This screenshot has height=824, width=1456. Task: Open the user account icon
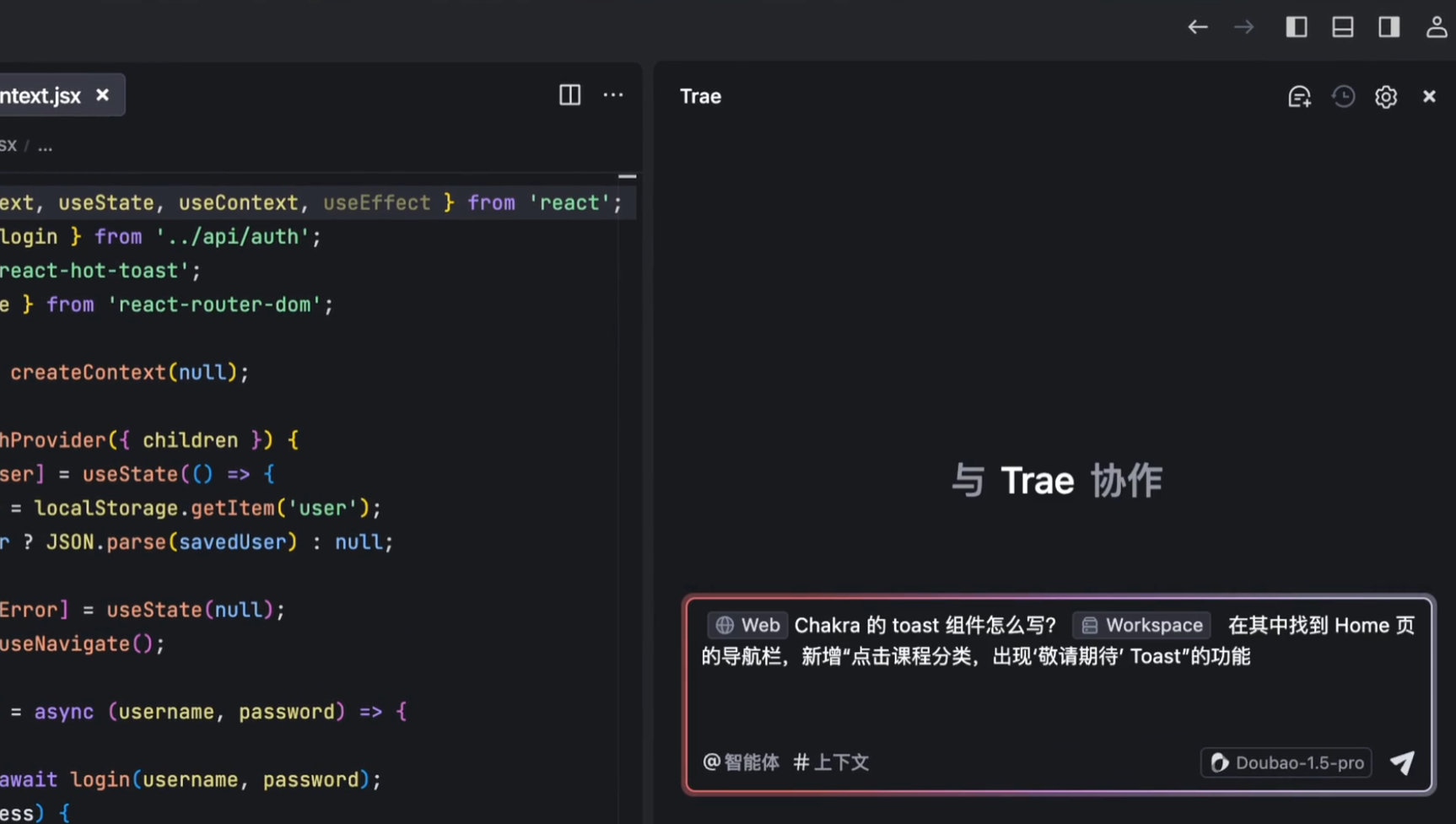click(1436, 27)
